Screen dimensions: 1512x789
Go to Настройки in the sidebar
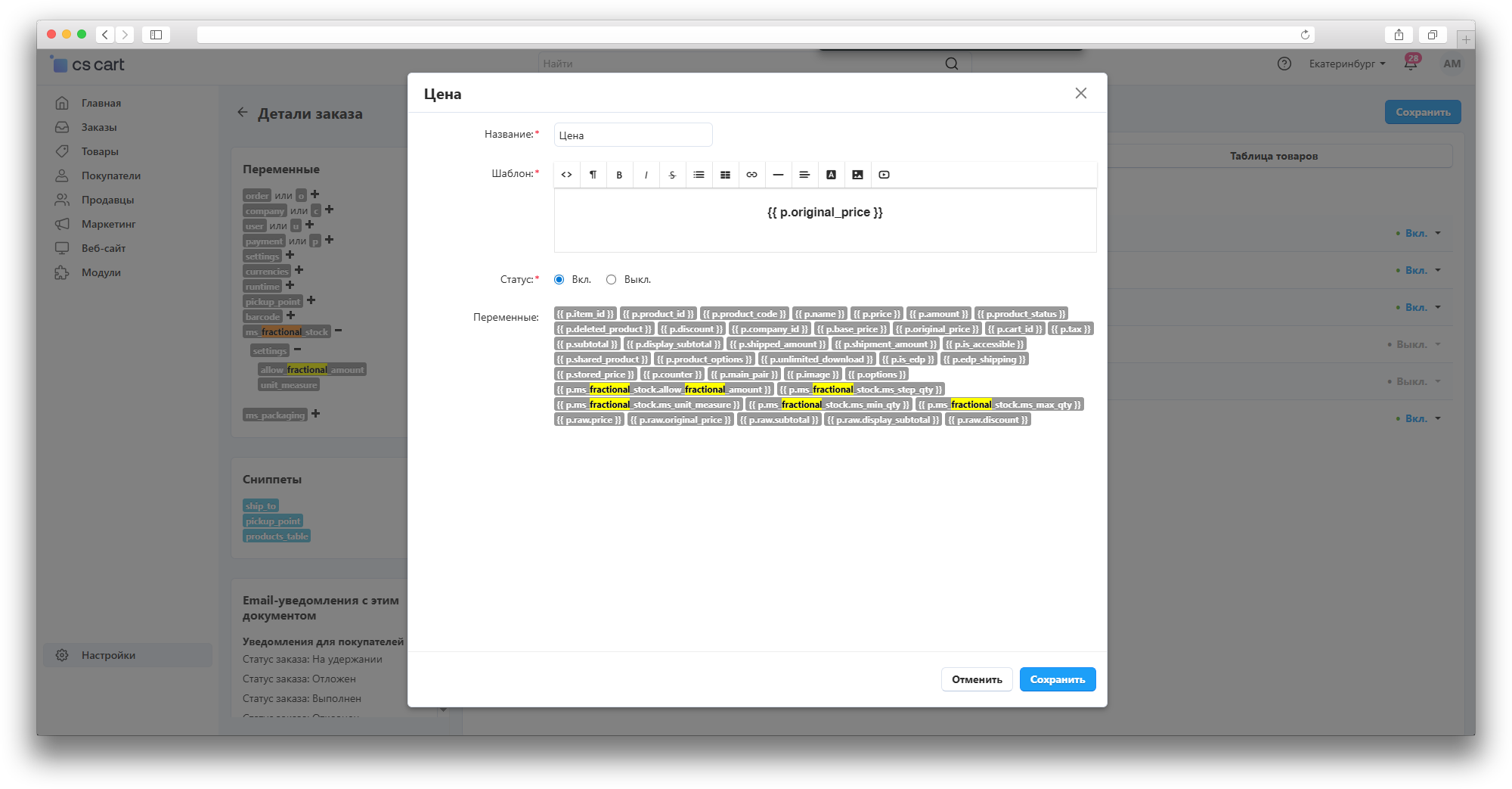pyautogui.click(x=108, y=655)
